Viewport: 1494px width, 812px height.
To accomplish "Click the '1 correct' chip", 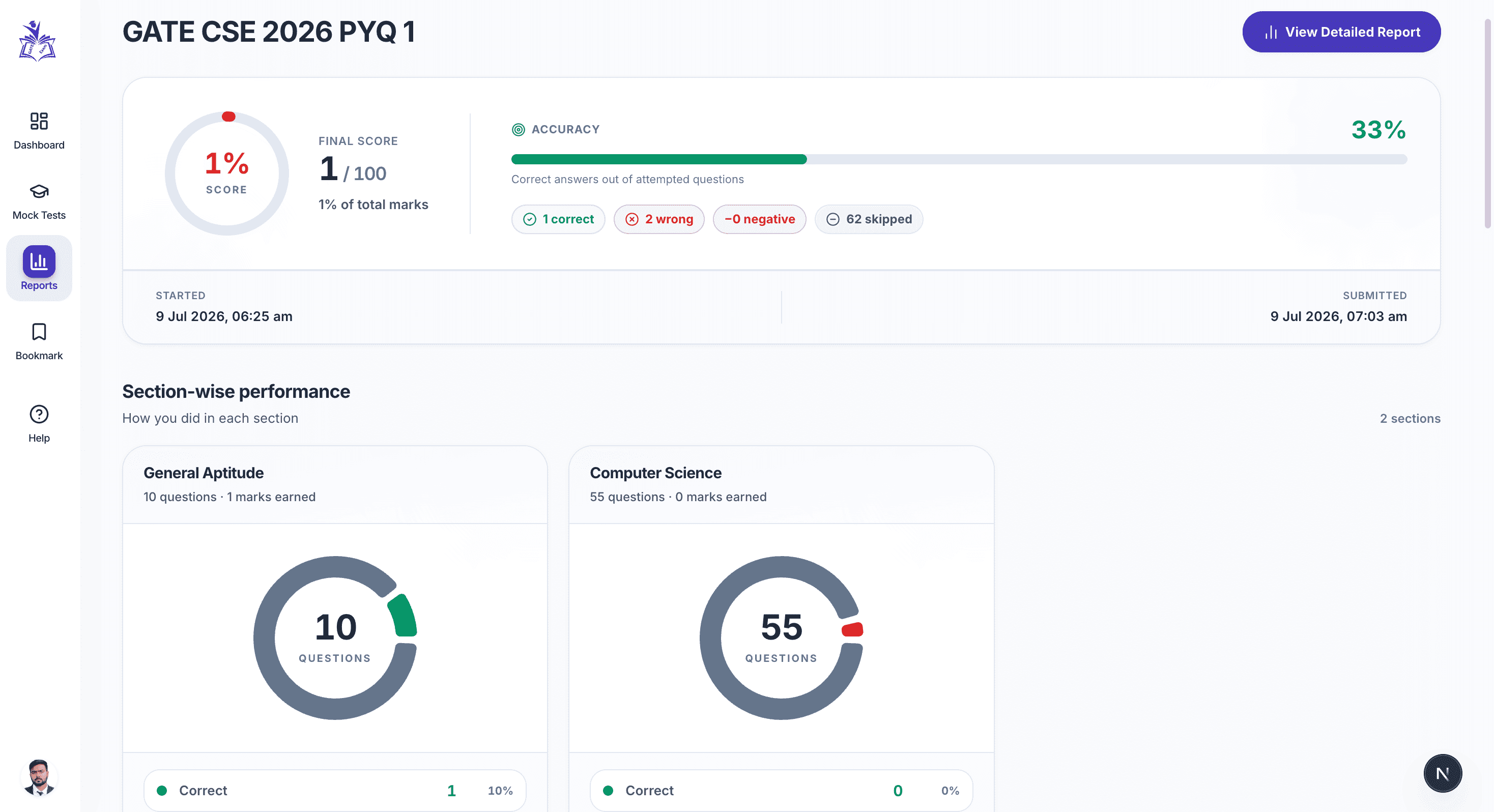I will (558, 219).
